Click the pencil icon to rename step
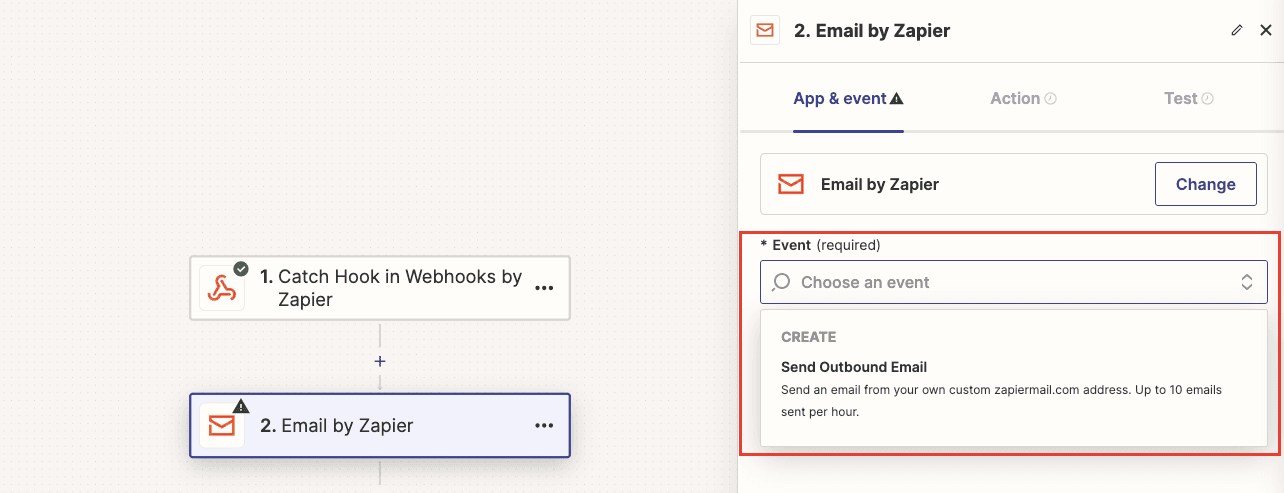1284x493 pixels. click(1237, 31)
